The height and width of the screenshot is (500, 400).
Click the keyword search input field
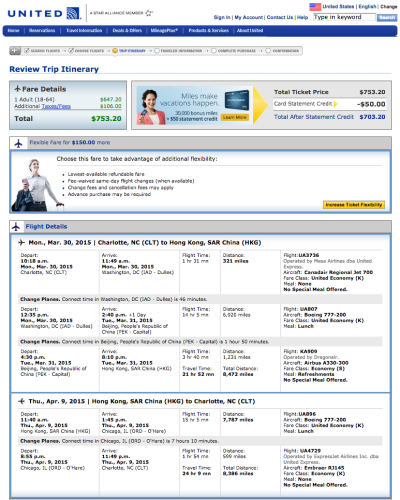(x=344, y=17)
